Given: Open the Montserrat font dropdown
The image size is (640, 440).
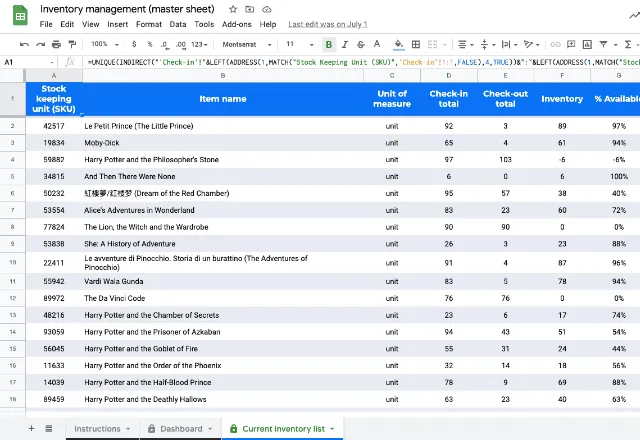Looking at the screenshot, I should point(247,44).
